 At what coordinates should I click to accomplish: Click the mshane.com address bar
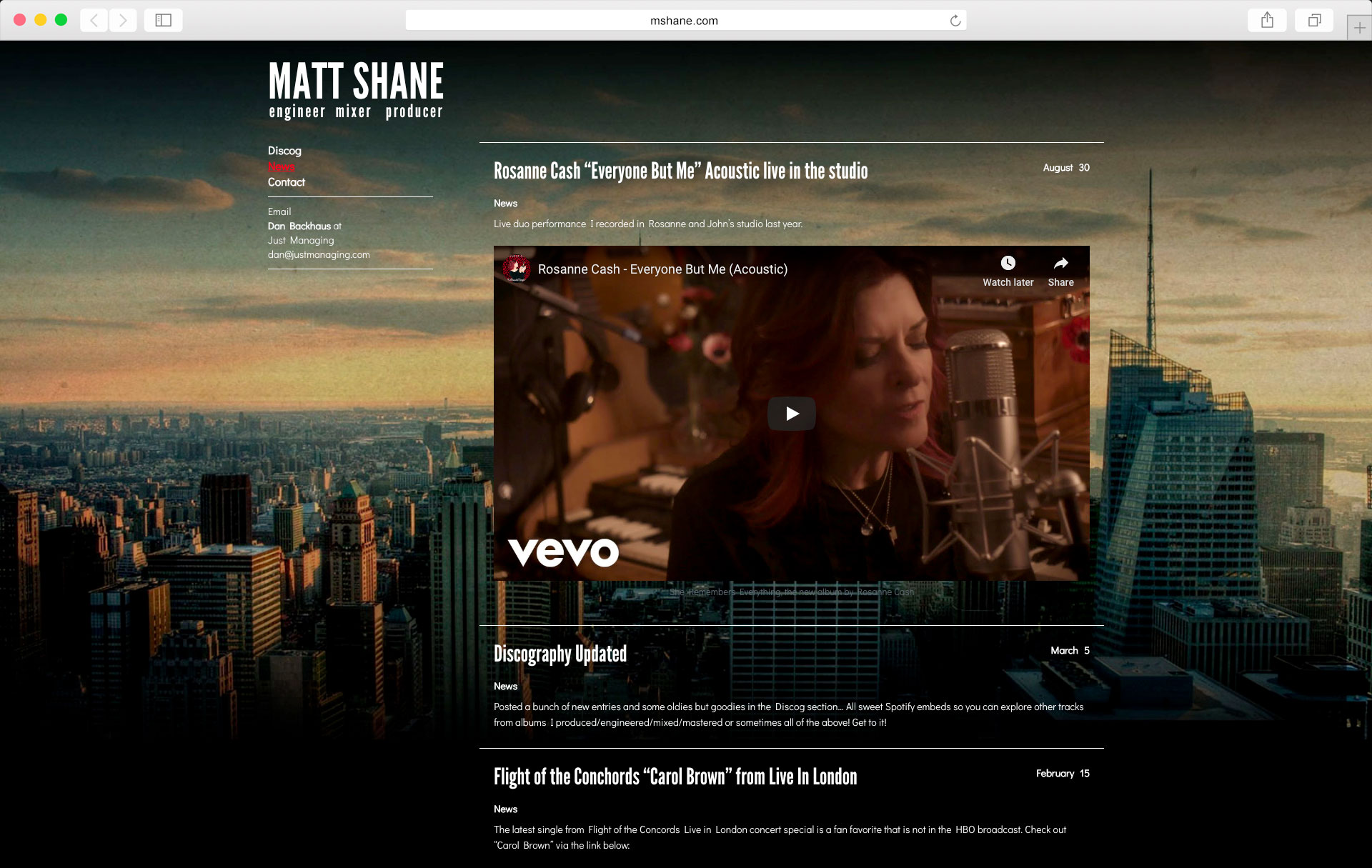pos(685,21)
